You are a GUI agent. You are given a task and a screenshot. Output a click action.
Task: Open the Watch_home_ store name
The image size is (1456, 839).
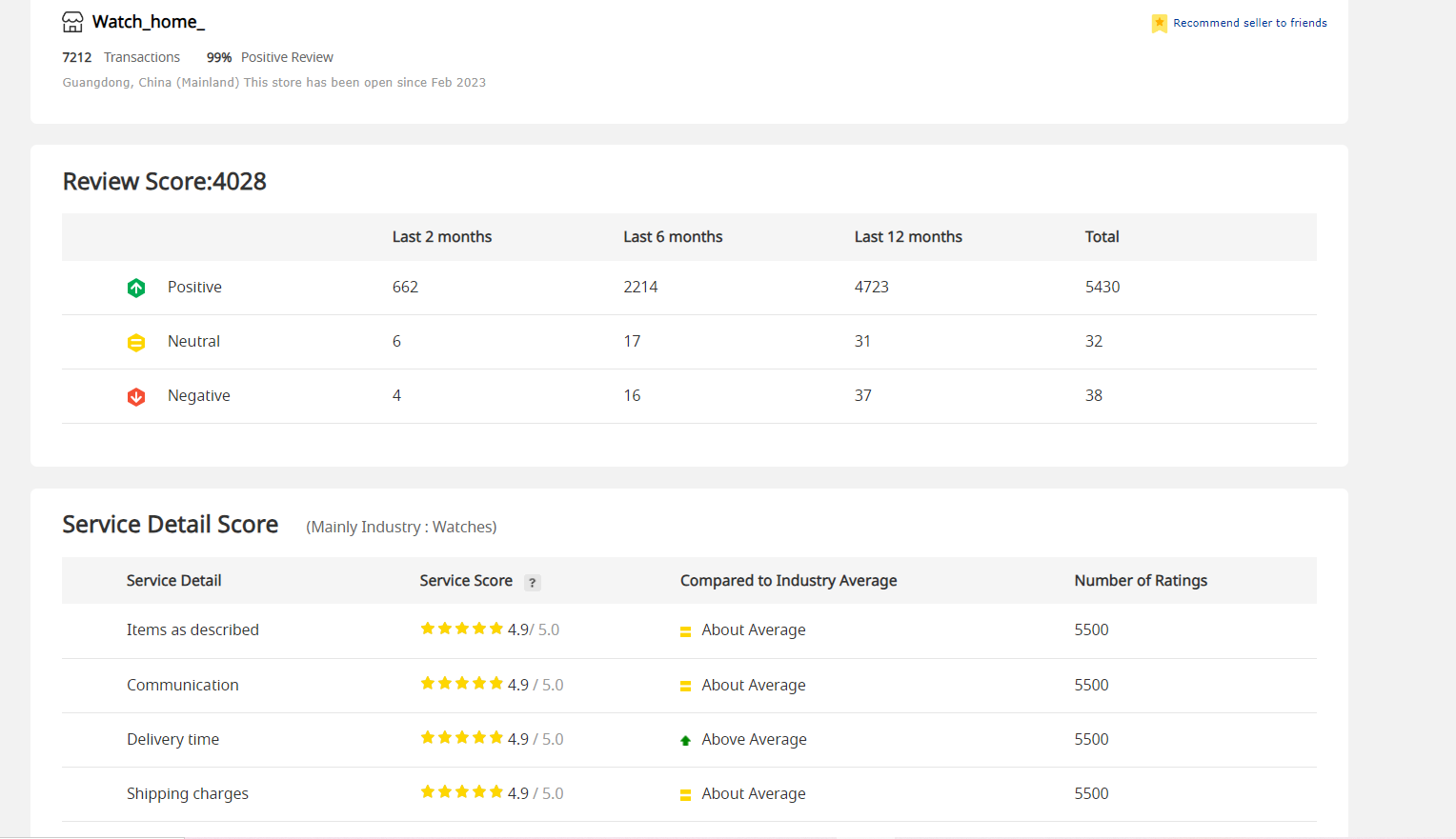coord(149,22)
